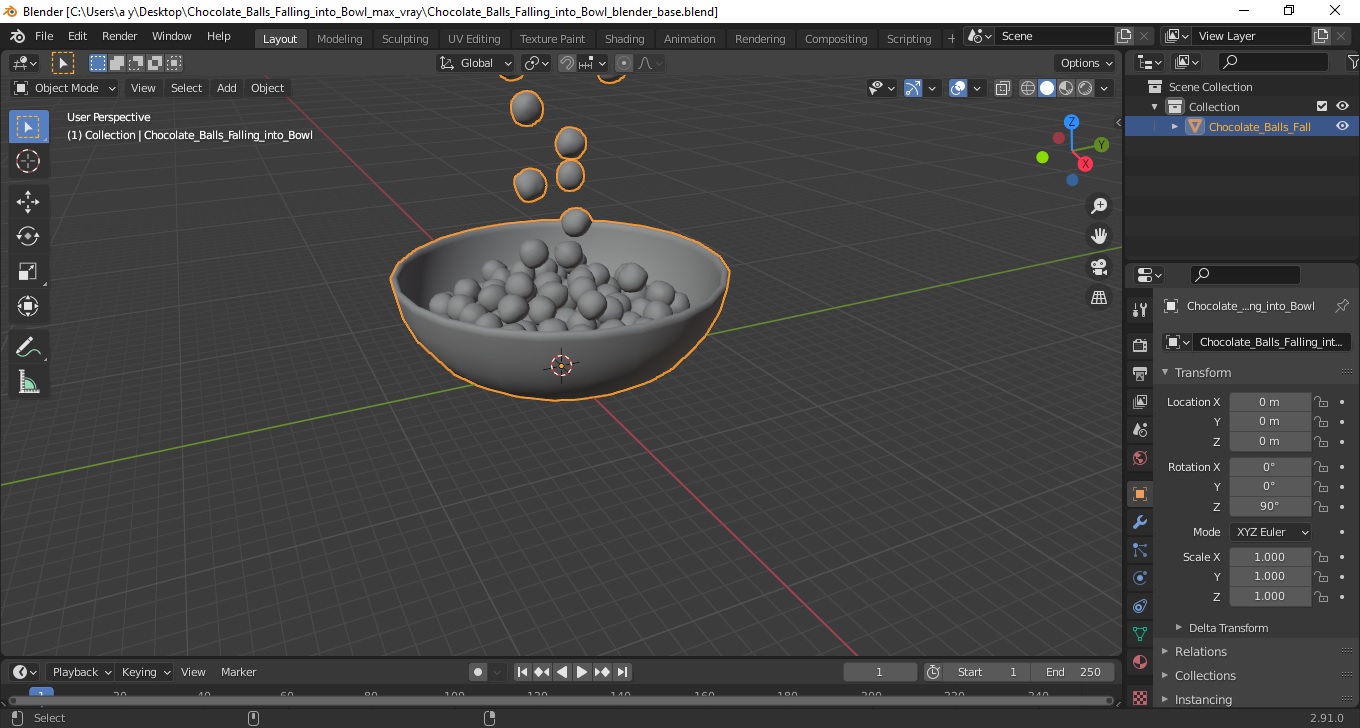Enable material preview shading
The image size is (1360, 728).
[x=1066, y=88]
